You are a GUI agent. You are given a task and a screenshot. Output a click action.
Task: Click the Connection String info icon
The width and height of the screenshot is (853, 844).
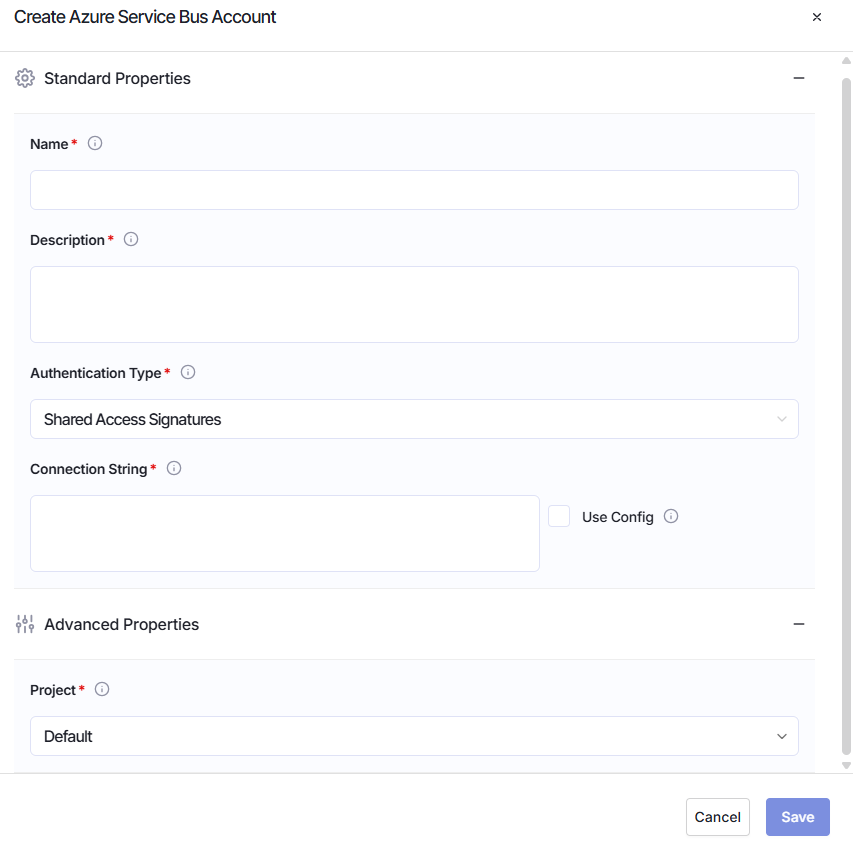[x=174, y=469]
